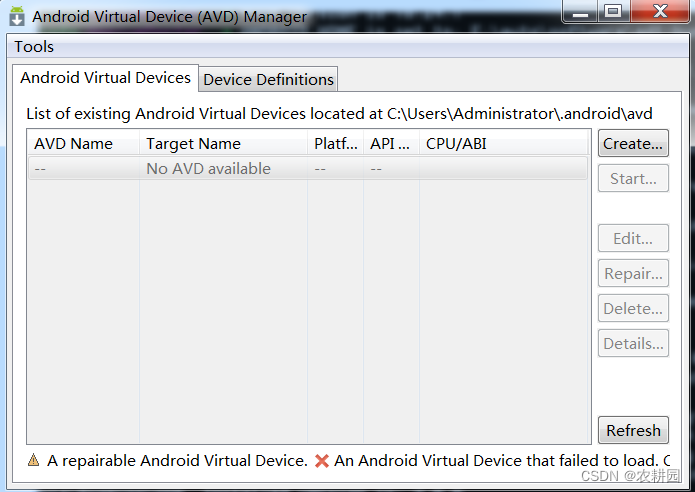
Task: Sort by the AVD Name column header
Action: point(83,143)
